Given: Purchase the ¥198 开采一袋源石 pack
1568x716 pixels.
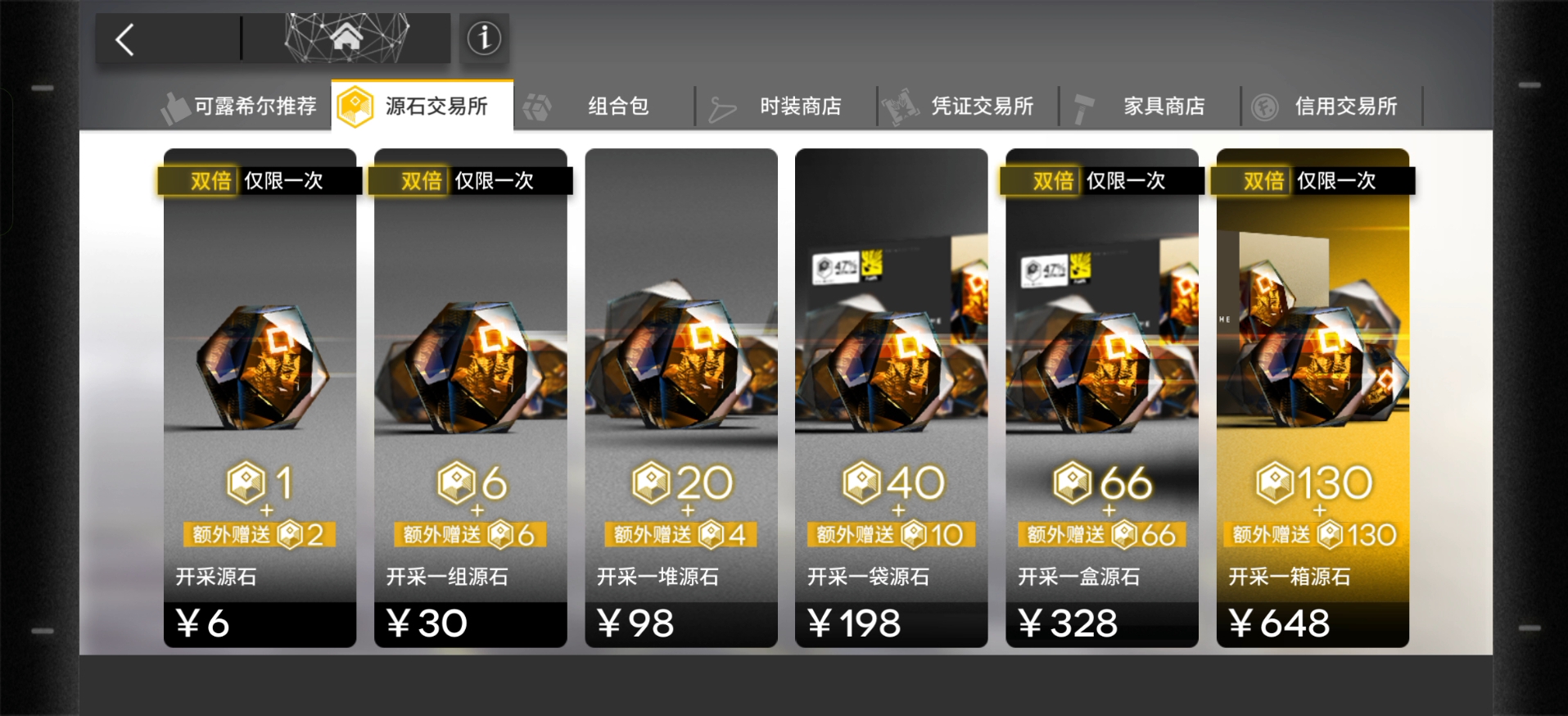Looking at the screenshot, I should (892, 398).
